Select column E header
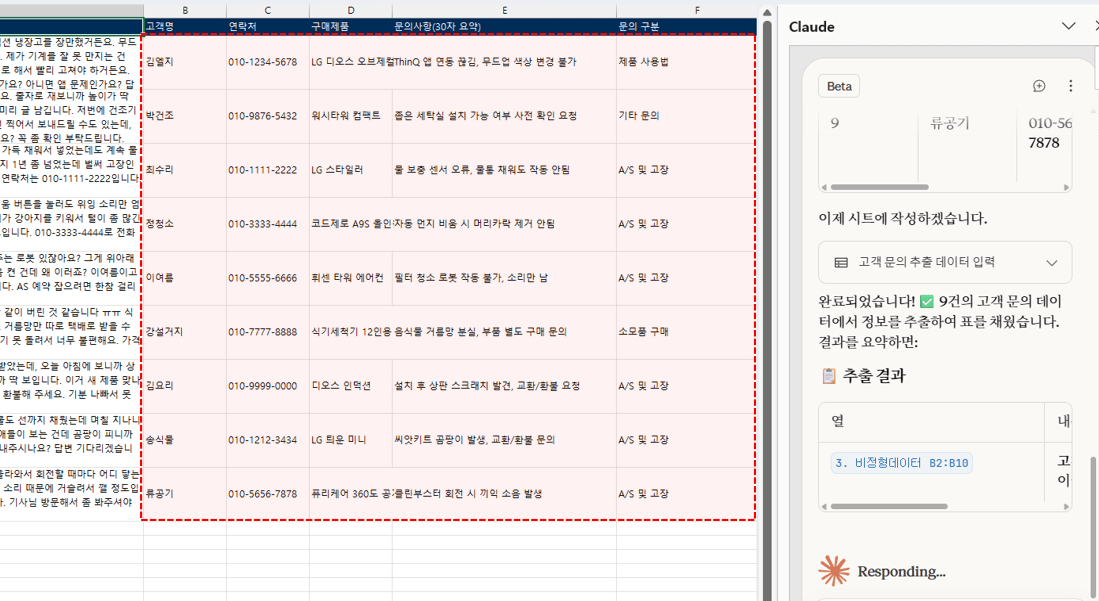 pos(503,8)
